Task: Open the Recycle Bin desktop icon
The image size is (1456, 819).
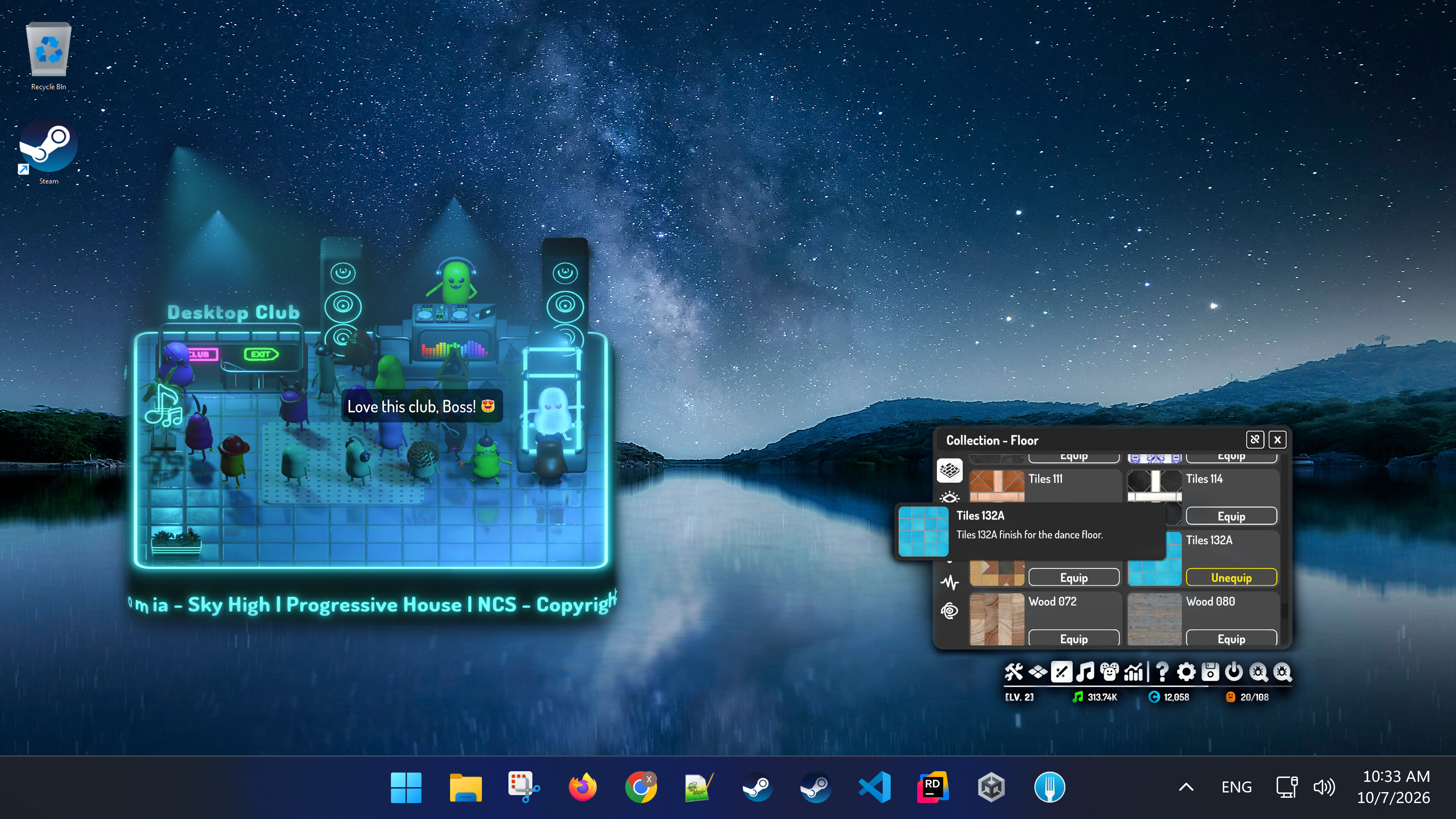Action: [x=49, y=56]
